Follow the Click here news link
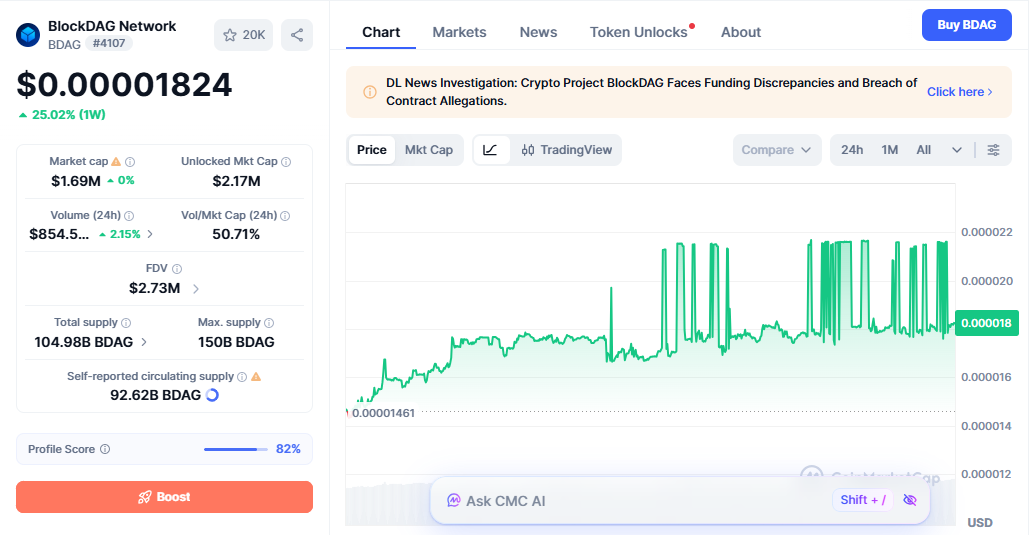1029x535 pixels. pyautogui.click(x=959, y=92)
